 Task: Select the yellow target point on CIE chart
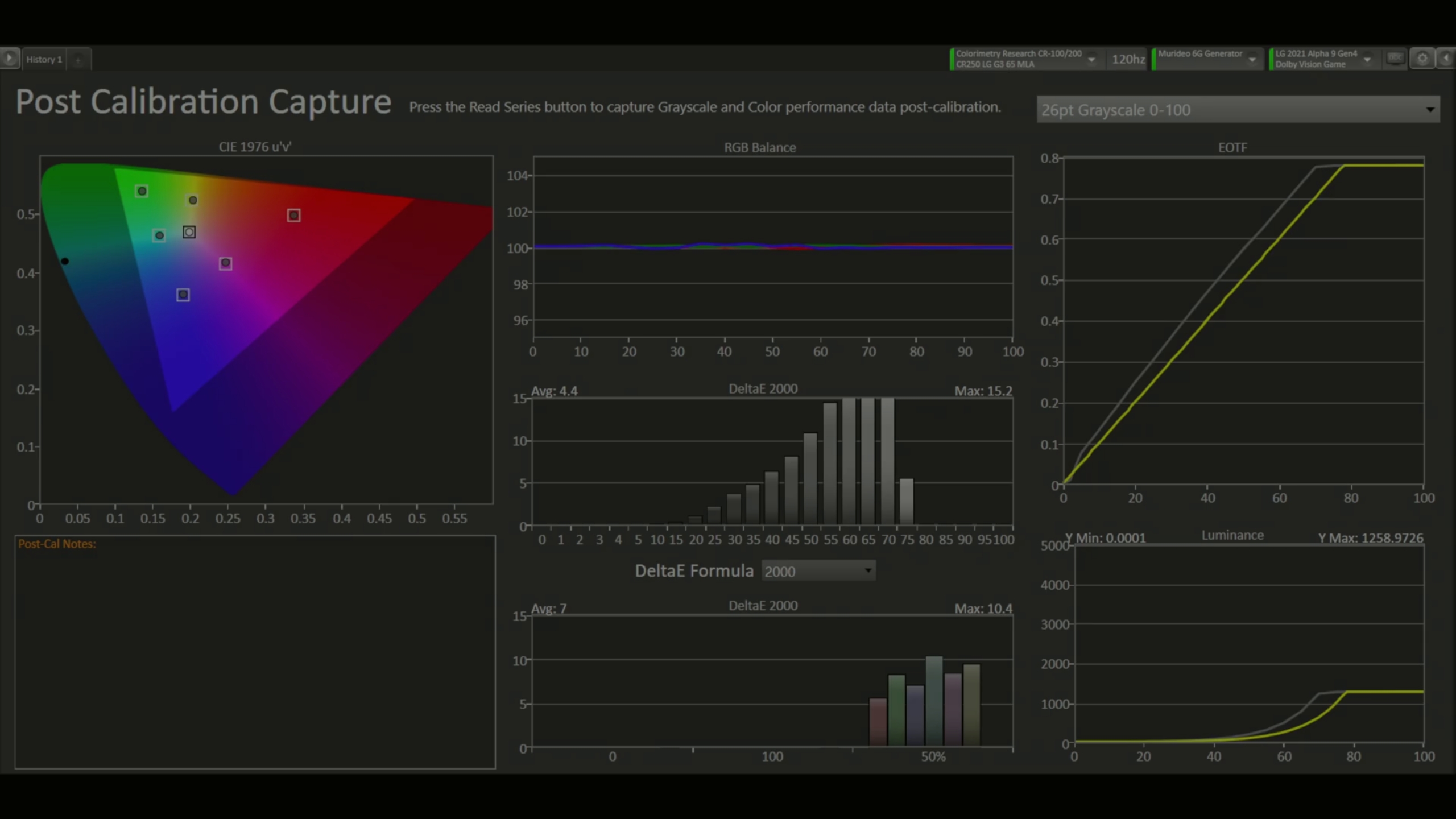[193, 200]
